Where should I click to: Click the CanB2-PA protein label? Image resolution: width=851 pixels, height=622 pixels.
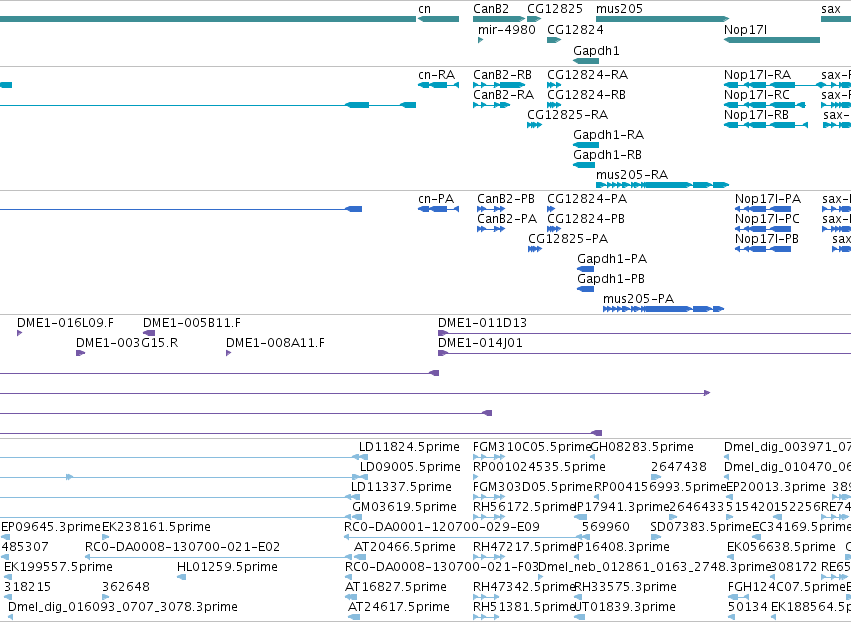tap(507, 219)
